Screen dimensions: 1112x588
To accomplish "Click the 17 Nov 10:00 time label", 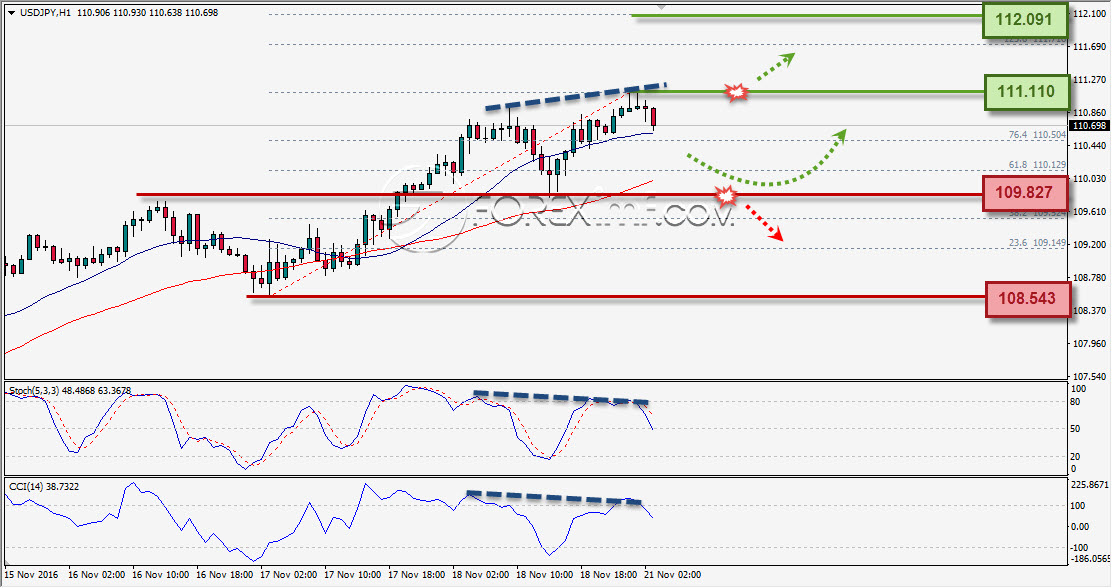I will (x=352, y=575).
